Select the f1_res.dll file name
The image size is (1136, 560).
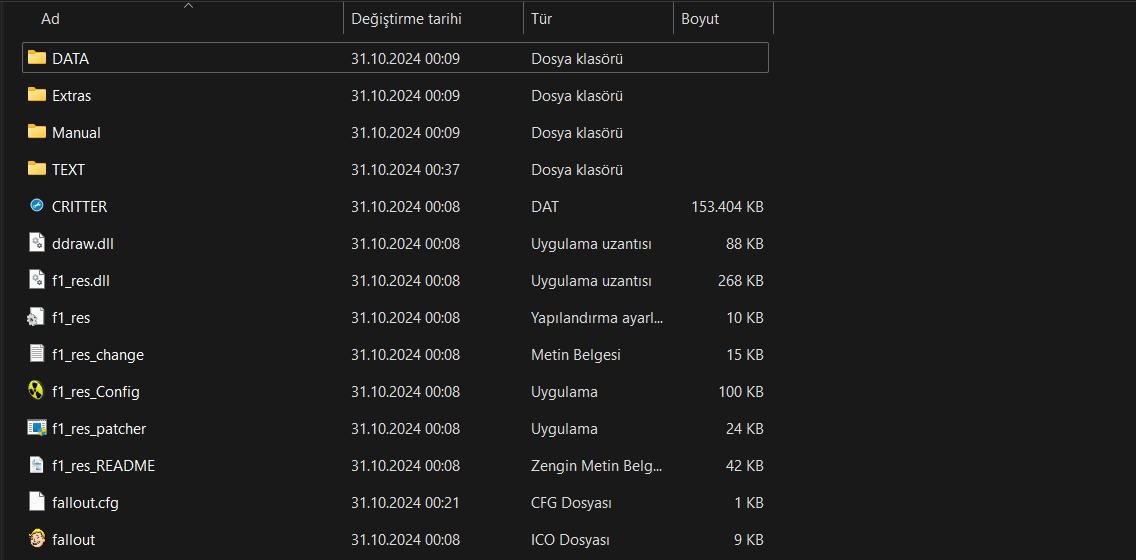click(x=80, y=280)
